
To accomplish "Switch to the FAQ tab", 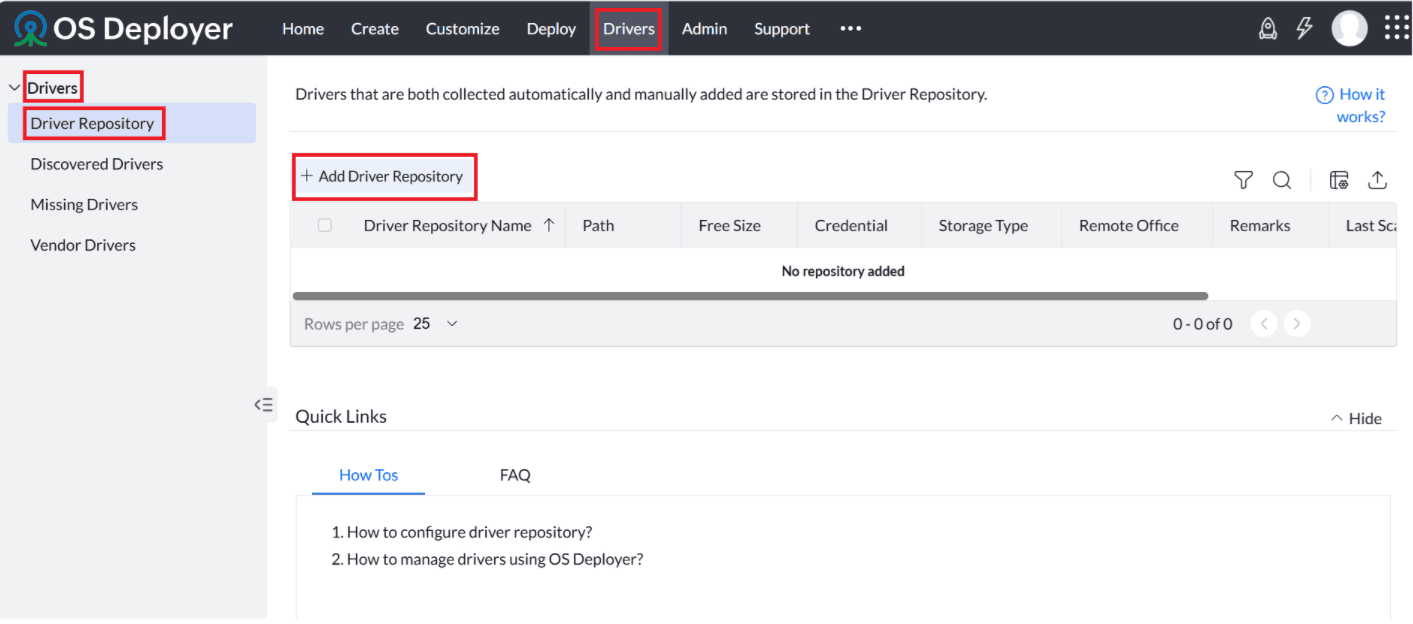I will [x=515, y=474].
